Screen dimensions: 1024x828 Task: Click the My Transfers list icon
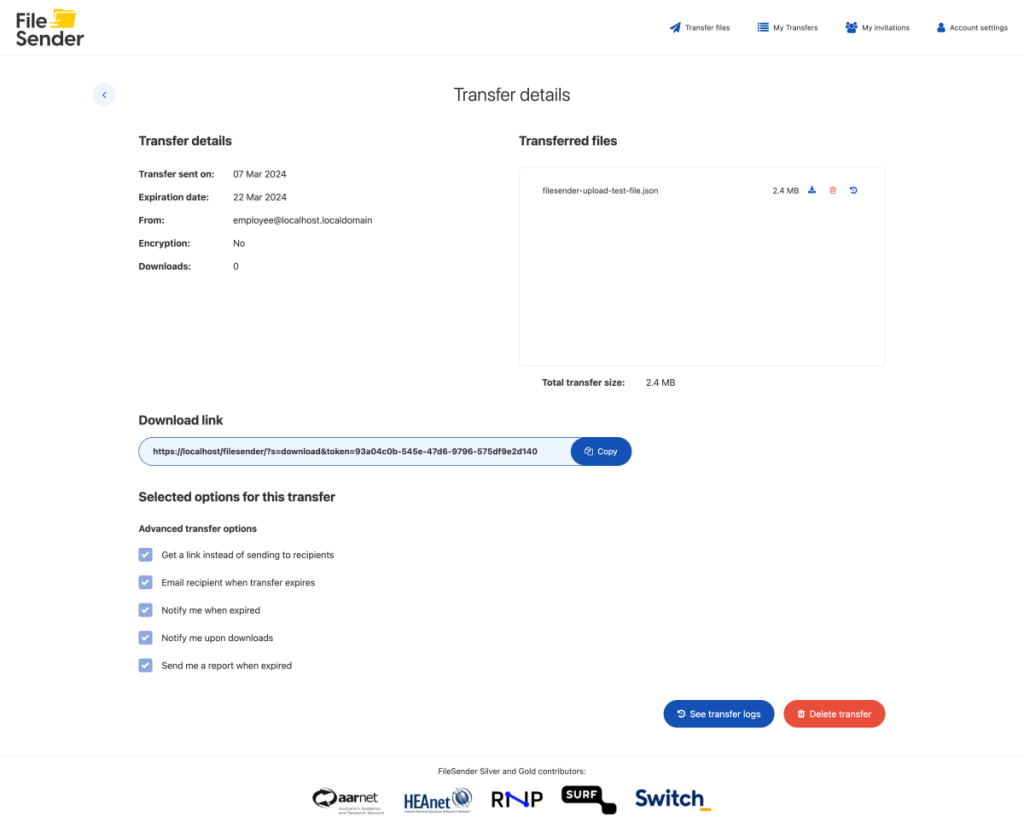click(761, 26)
